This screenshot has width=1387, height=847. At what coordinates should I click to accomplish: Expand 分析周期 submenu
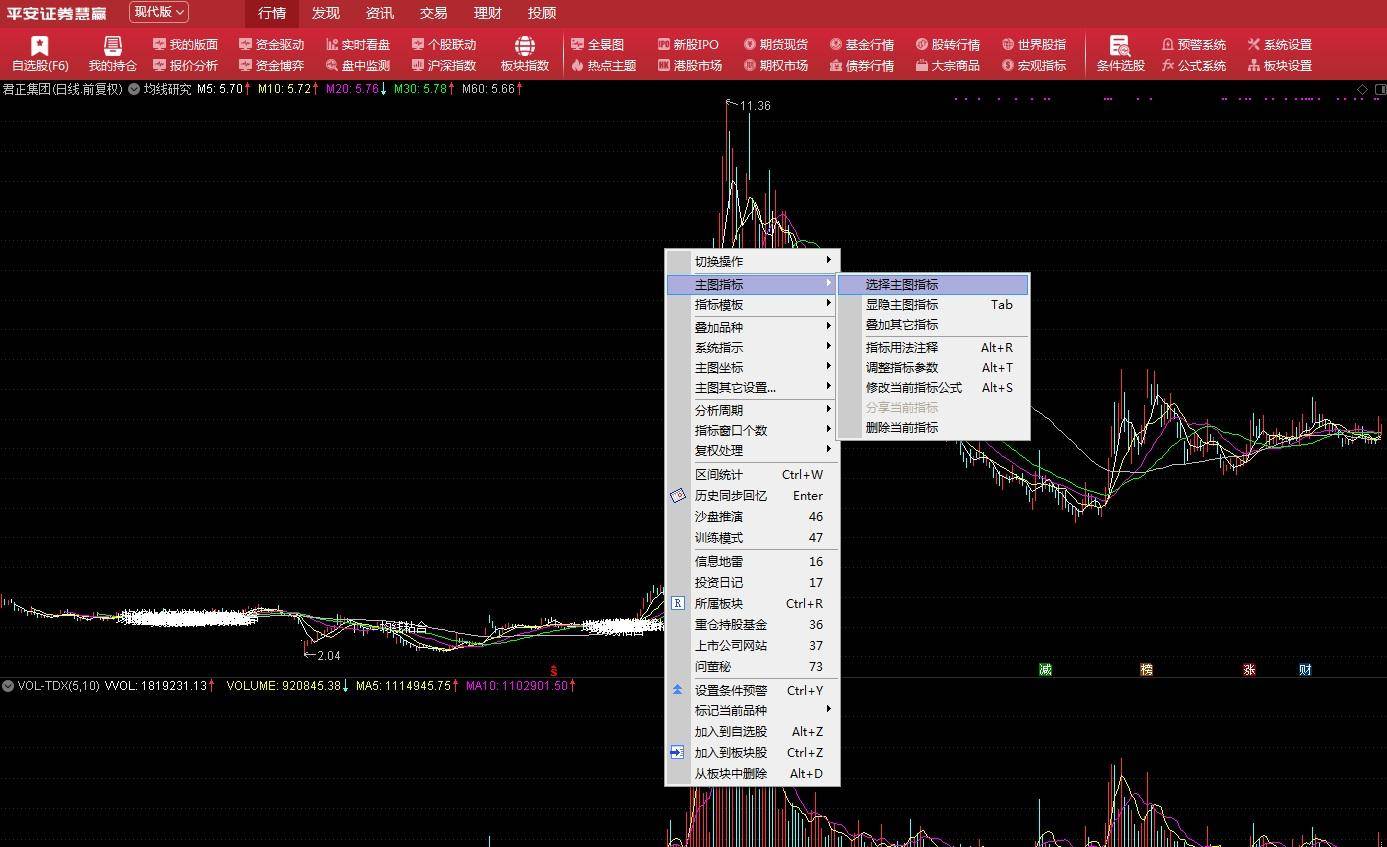pos(752,410)
